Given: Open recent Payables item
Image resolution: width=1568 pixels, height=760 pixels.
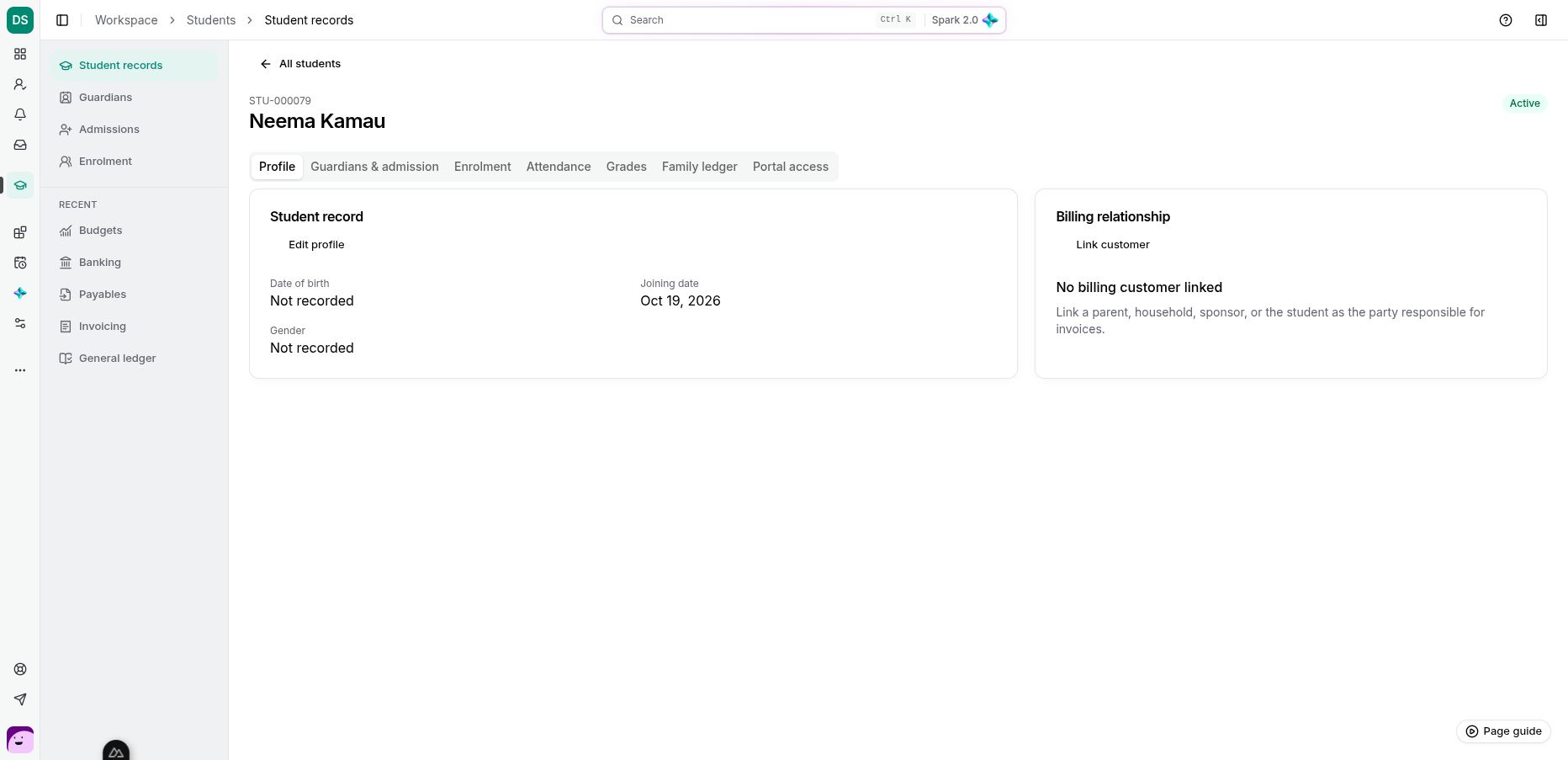Looking at the screenshot, I should [134, 295].
